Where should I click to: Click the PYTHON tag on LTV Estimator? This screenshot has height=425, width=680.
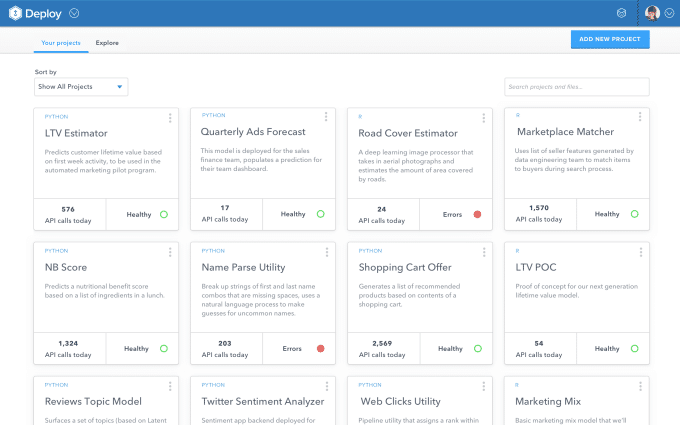[56, 117]
